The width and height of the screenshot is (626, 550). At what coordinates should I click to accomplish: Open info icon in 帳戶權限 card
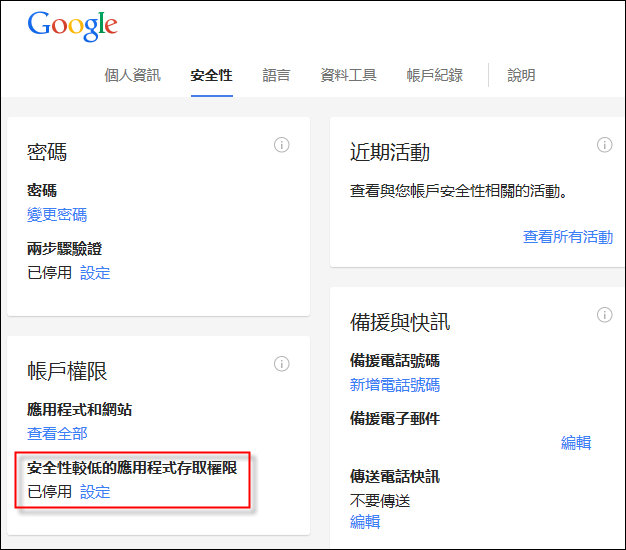click(x=281, y=364)
